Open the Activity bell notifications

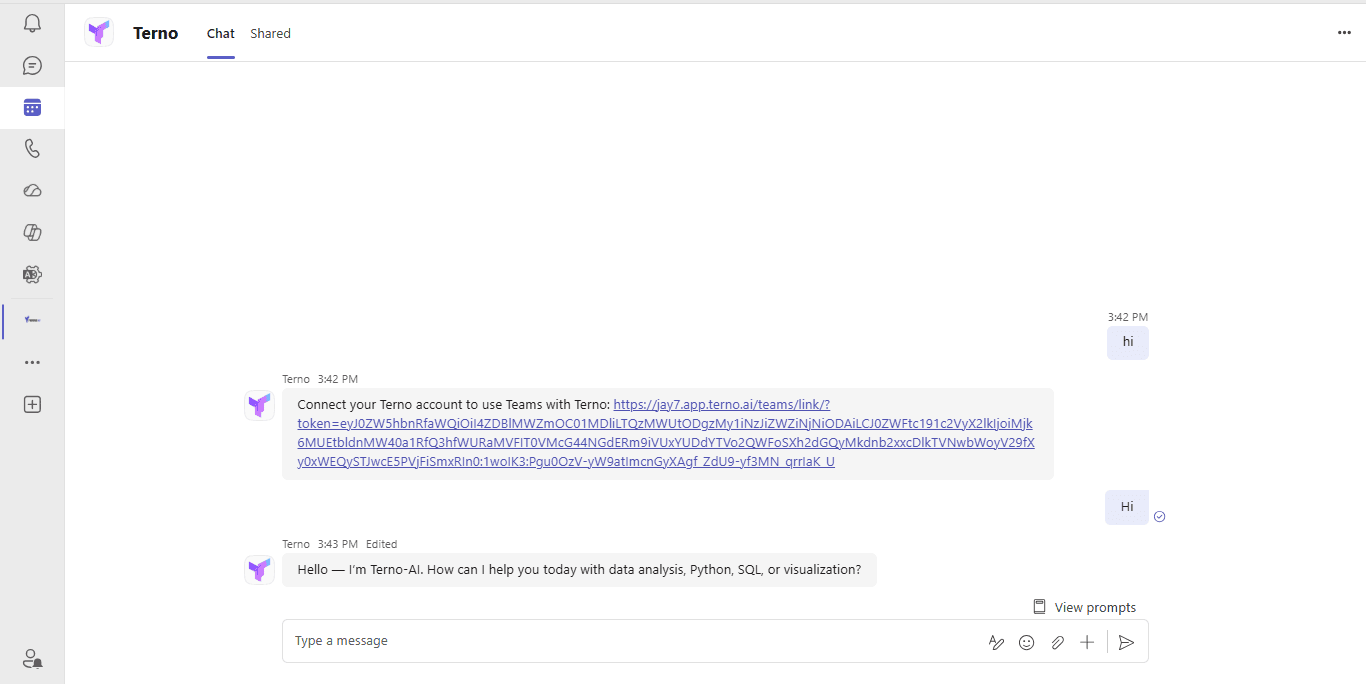32,23
